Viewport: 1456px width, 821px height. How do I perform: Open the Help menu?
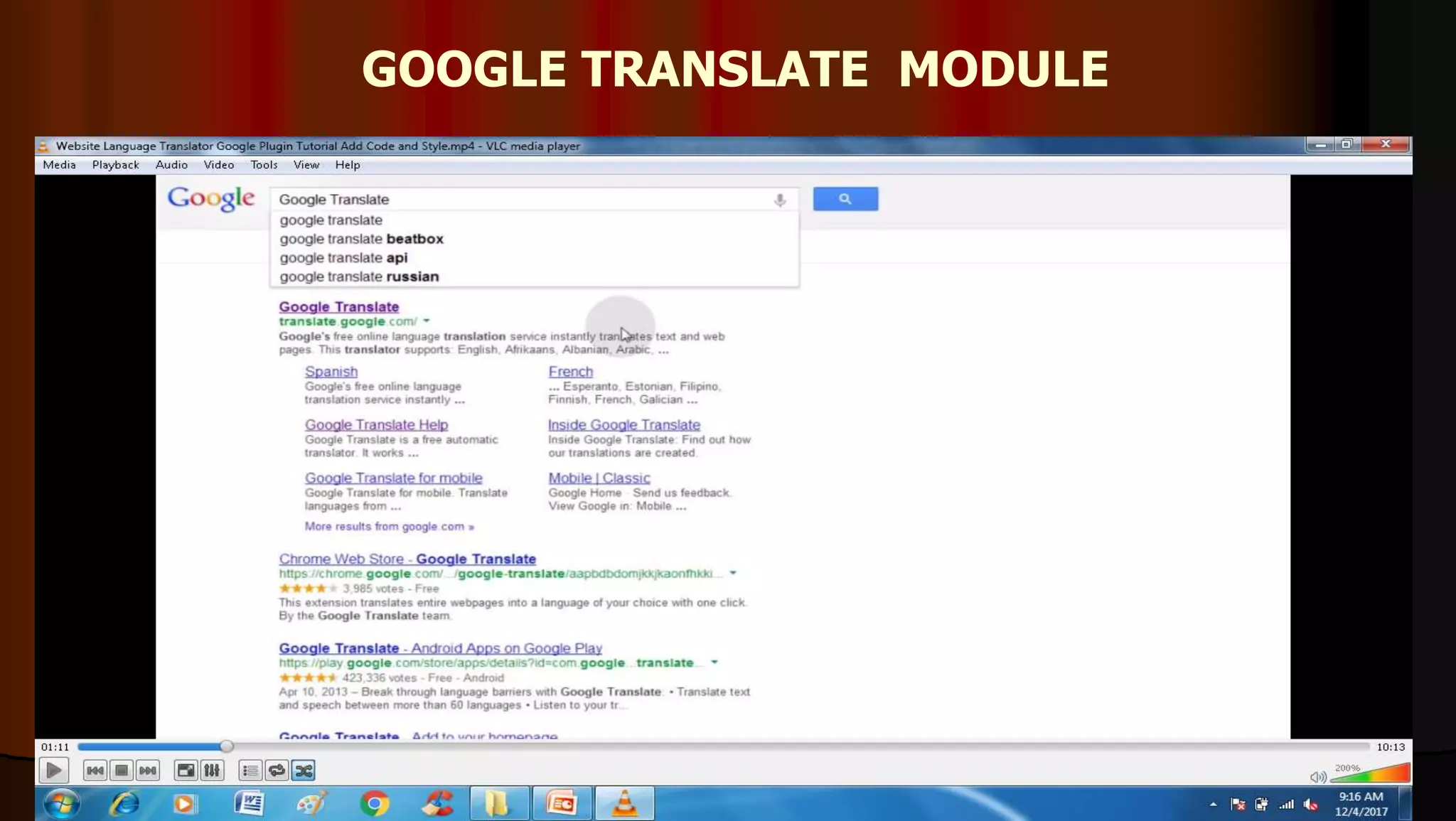(348, 165)
